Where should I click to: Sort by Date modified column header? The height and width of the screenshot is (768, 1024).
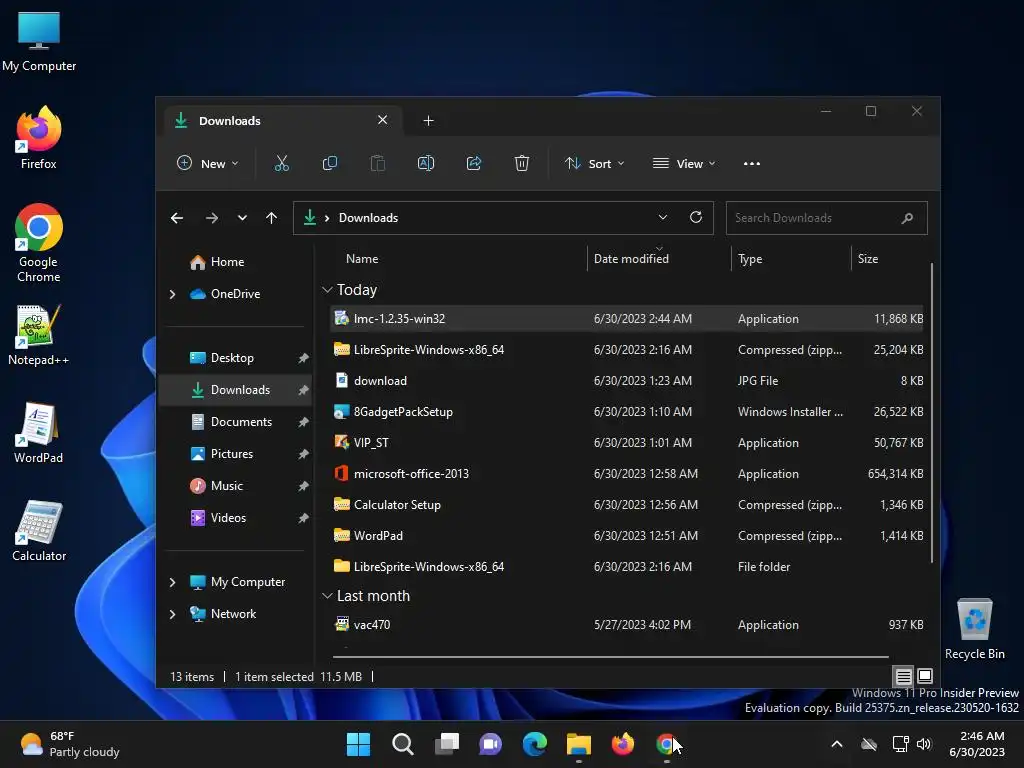pyautogui.click(x=631, y=259)
